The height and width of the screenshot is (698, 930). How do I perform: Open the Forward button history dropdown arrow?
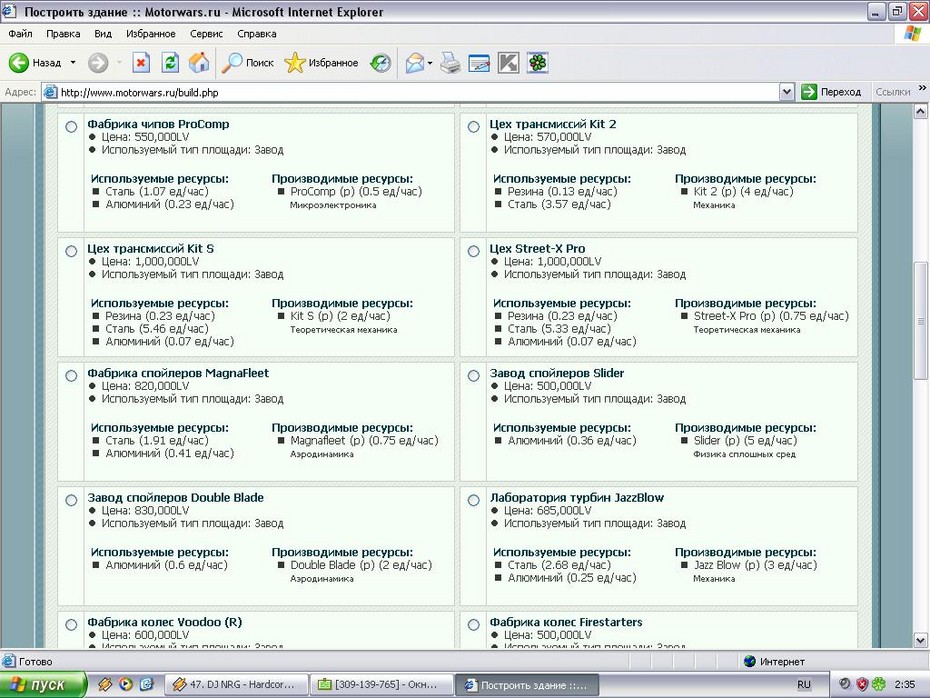pos(119,62)
